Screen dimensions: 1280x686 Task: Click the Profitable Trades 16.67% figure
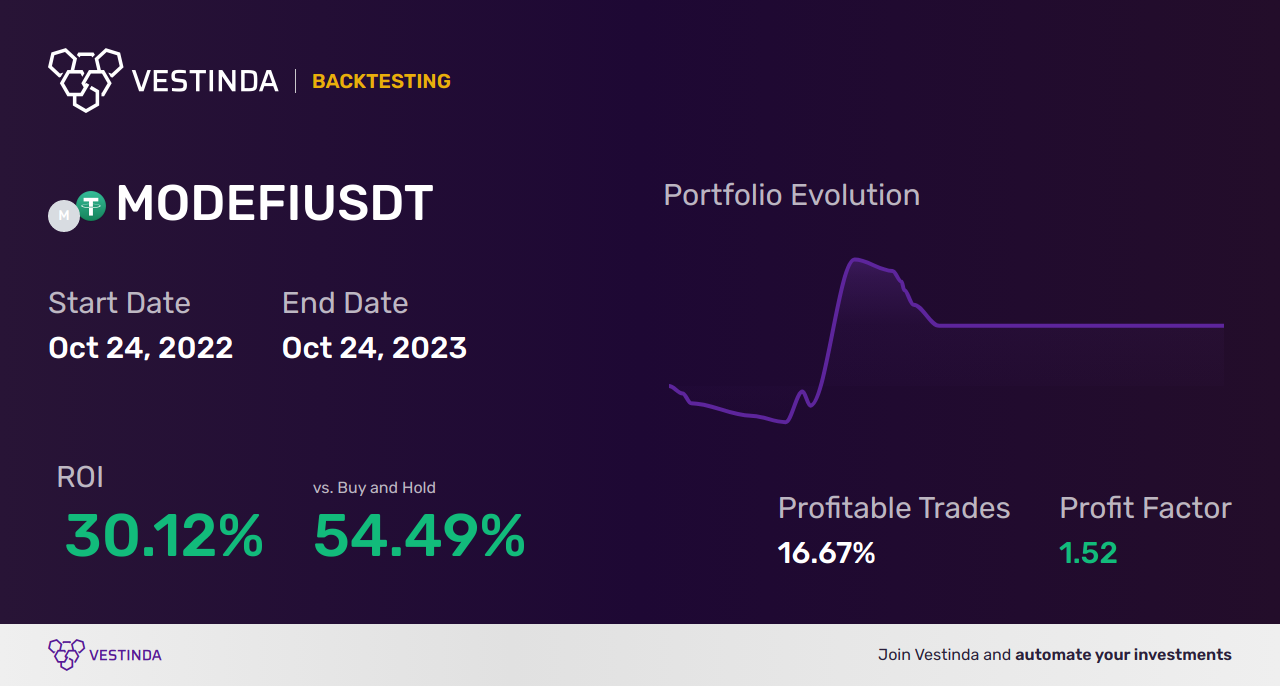click(x=827, y=553)
